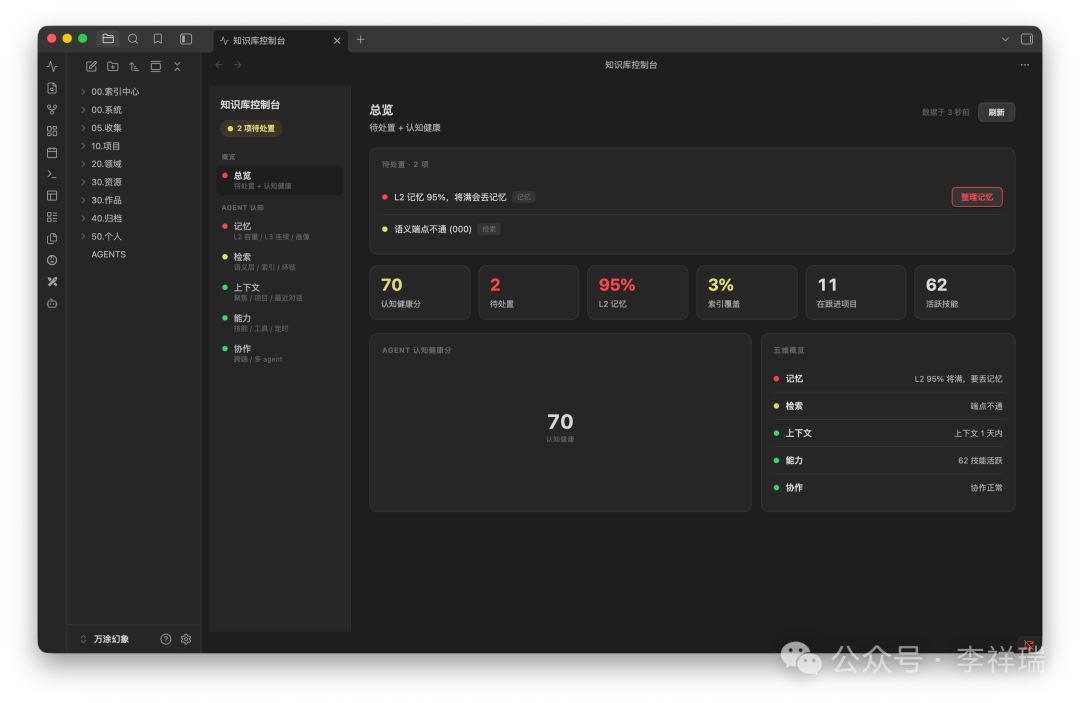
Task: Toggle the left sidebar icon
Action: click(x=186, y=39)
